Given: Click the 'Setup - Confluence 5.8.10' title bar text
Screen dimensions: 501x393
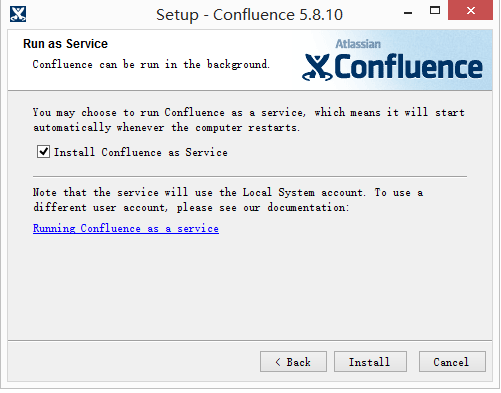Looking at the screenshot, I should [249, 15].
